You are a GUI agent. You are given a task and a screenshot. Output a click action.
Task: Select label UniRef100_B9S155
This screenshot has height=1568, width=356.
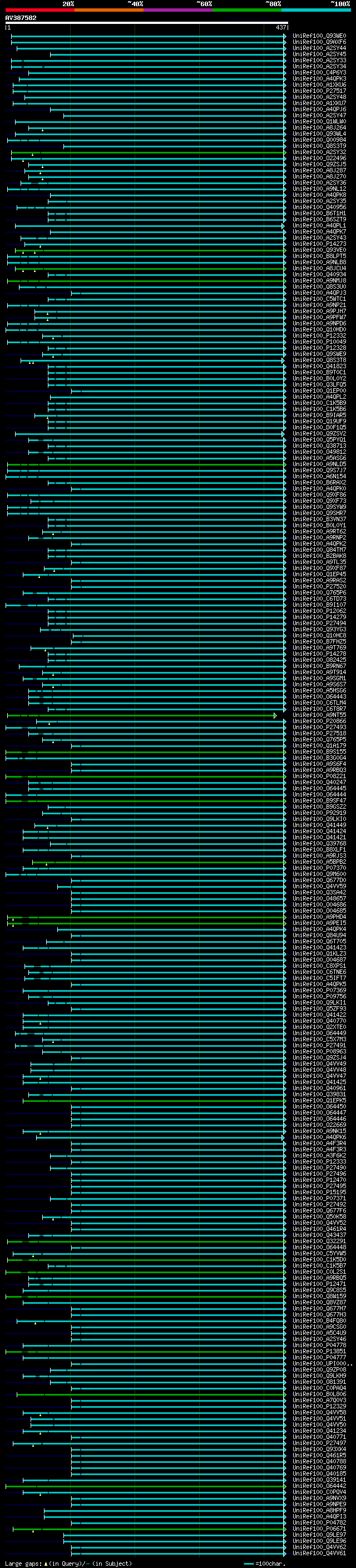[x=319, y=752]
